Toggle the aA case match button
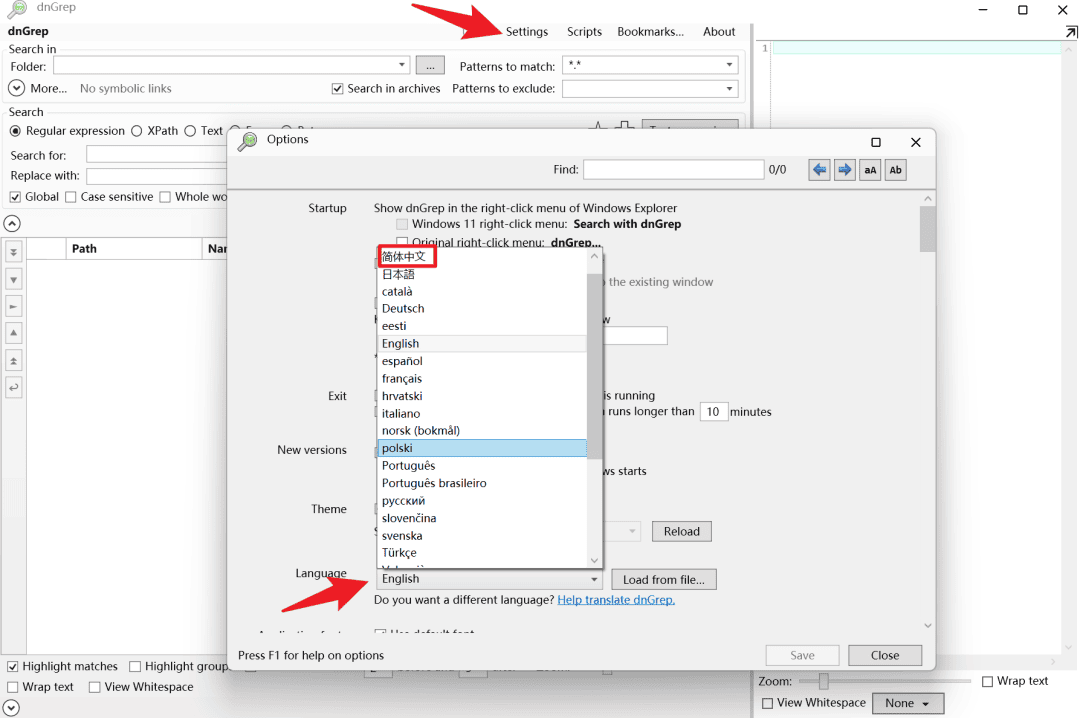The width and height of the screenshot is (1080, 718). point(870,170)
